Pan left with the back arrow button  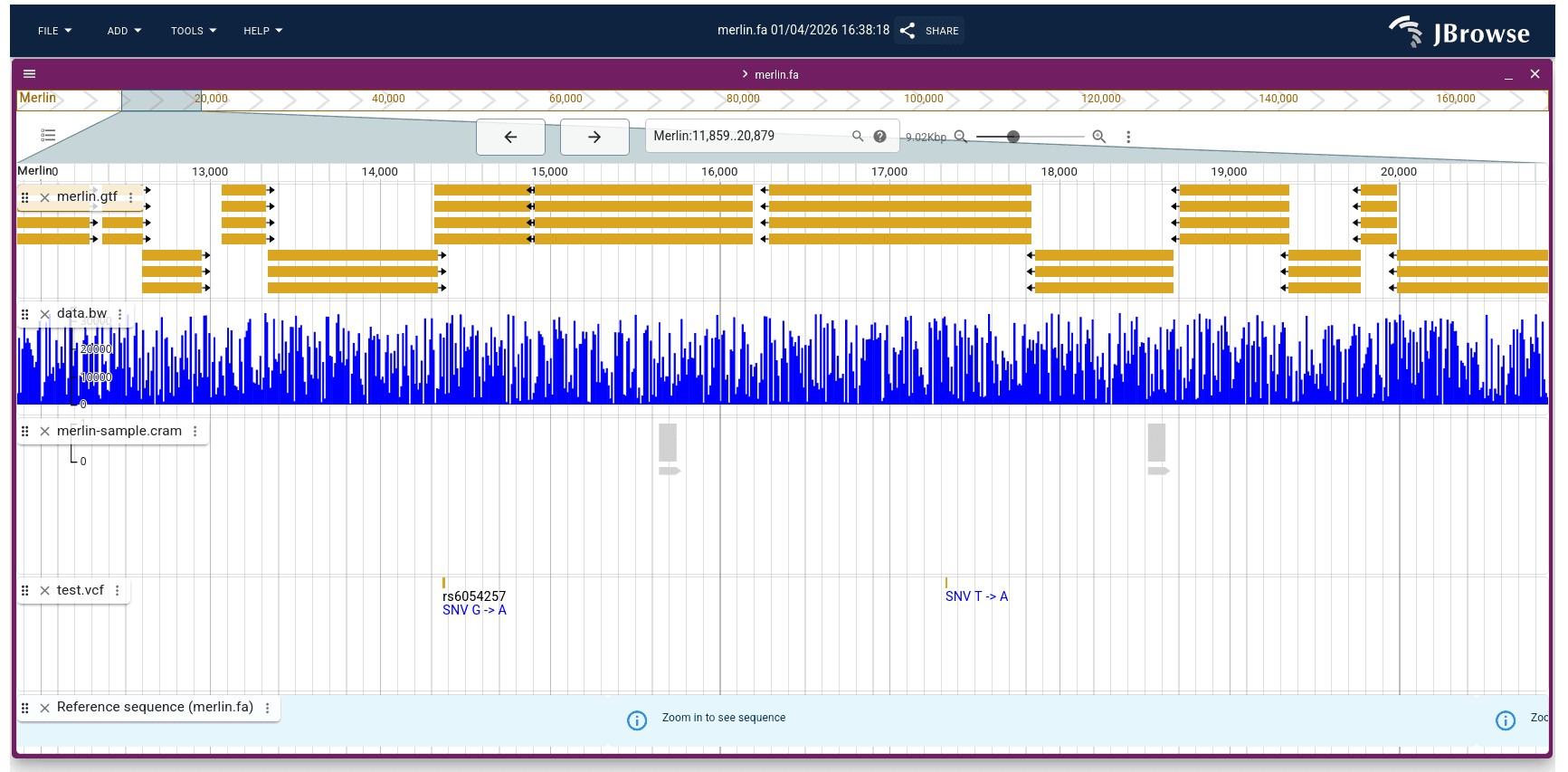click(510, 137)
